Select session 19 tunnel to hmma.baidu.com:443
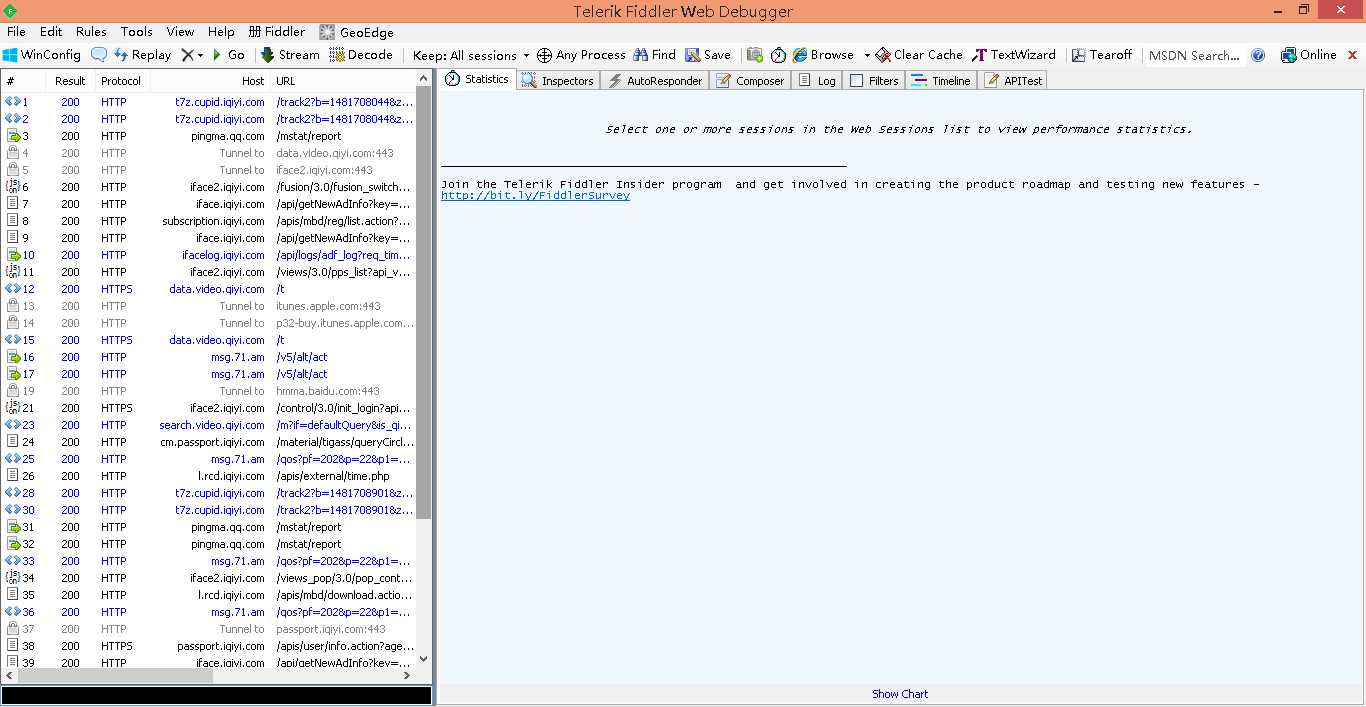This screenshot has height=707, width=1366. [209, 391]
